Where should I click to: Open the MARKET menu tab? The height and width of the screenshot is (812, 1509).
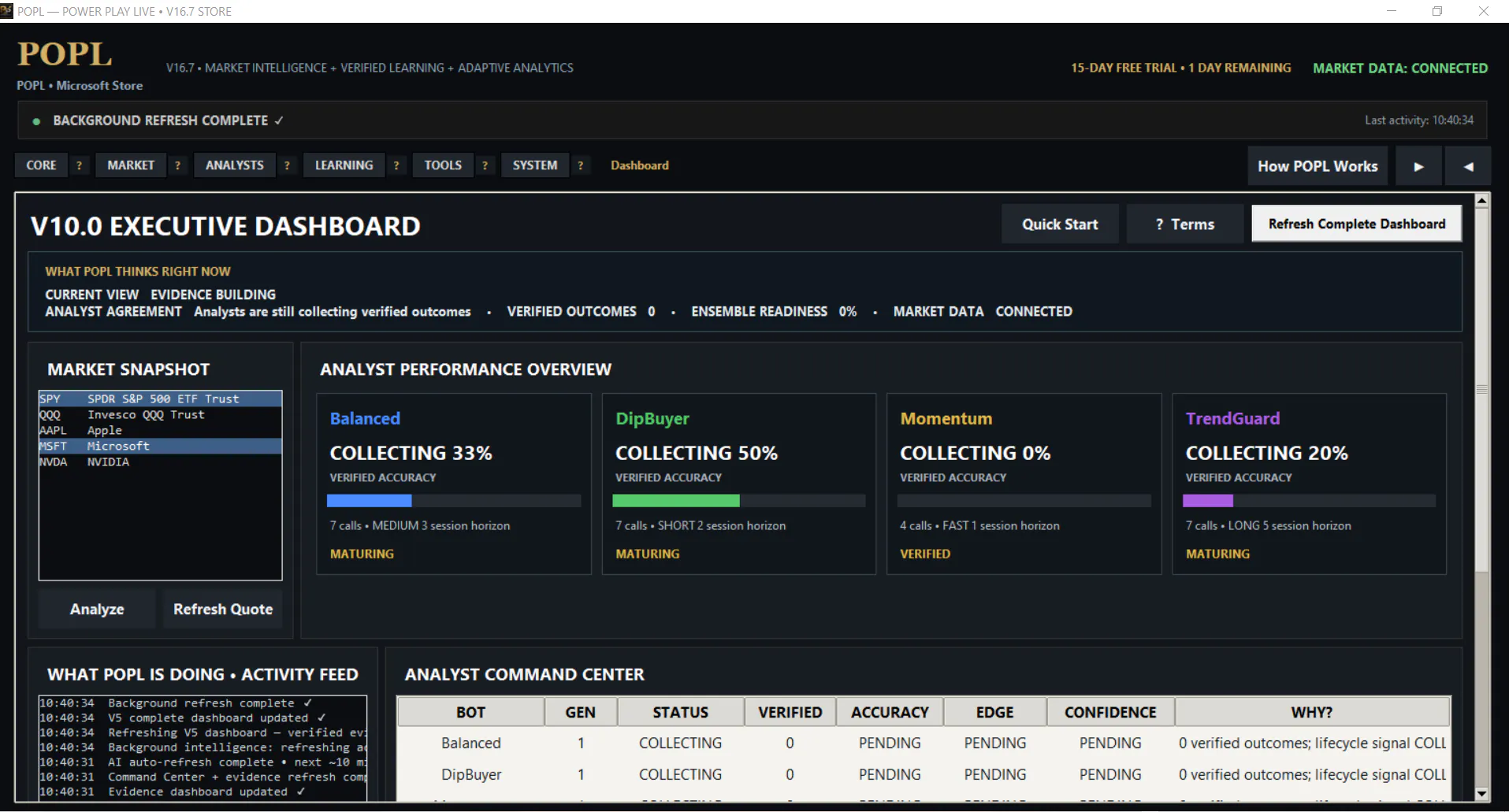[131, 165]
